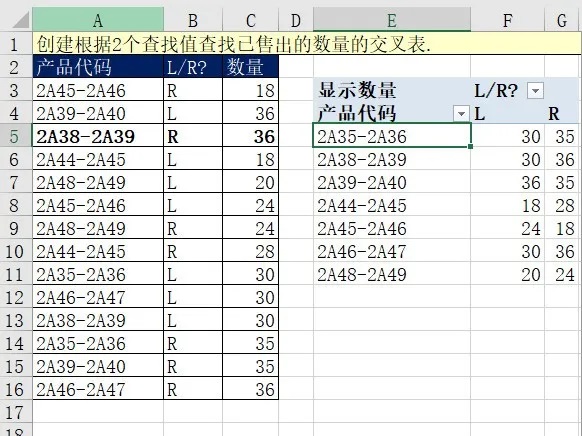582x436 pixels.
Task: Click cell C16 with value 36
Action: 251,389
